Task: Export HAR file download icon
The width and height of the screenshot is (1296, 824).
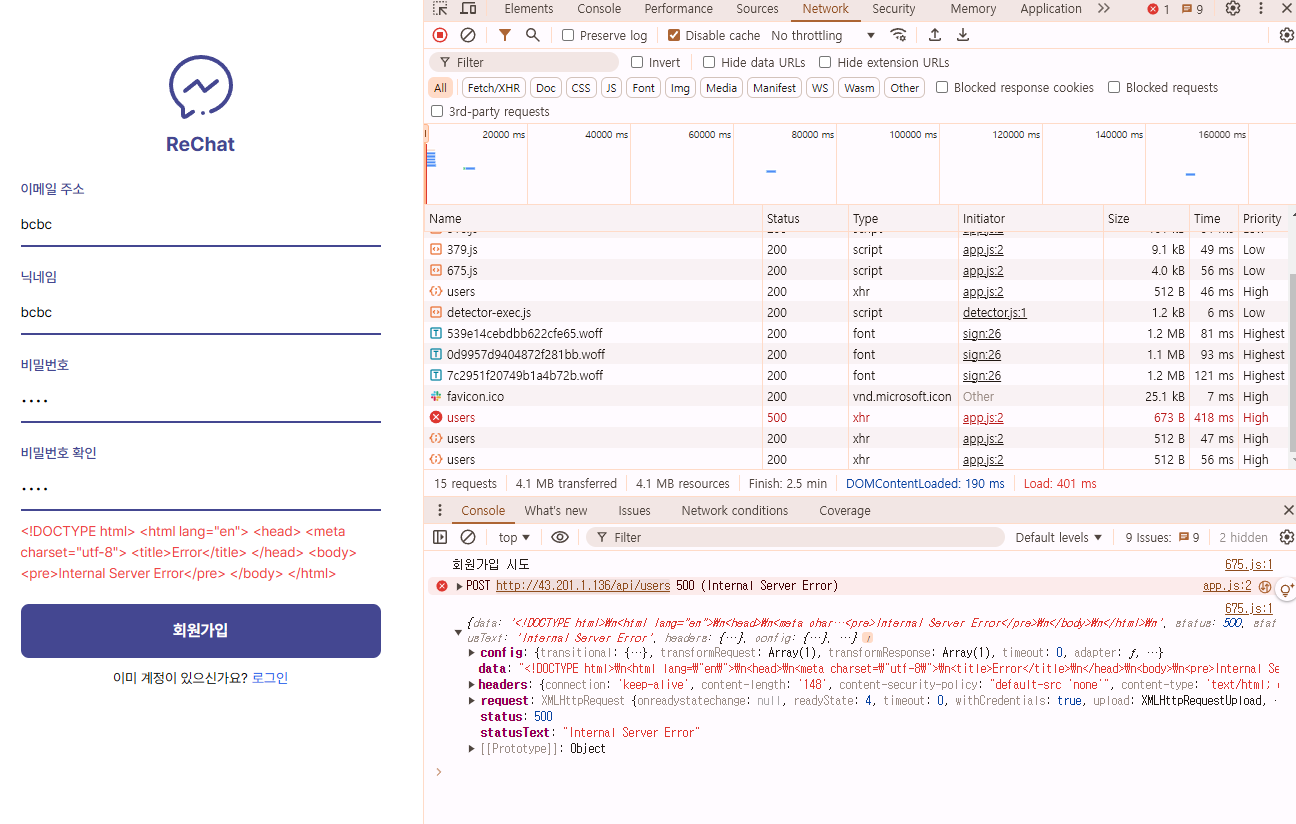Action: [963, 35]
